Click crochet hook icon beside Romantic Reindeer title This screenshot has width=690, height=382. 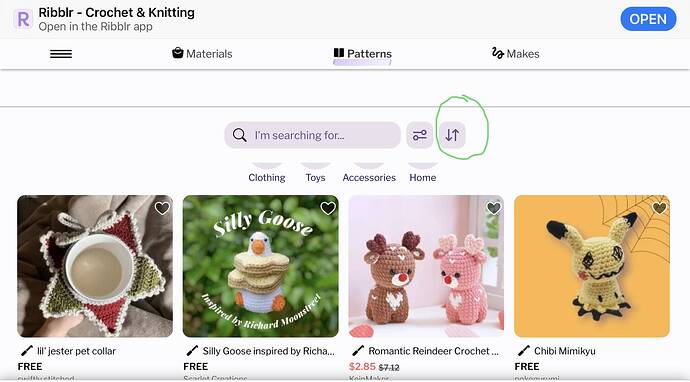pyautogui.click(x=358, y=351)
